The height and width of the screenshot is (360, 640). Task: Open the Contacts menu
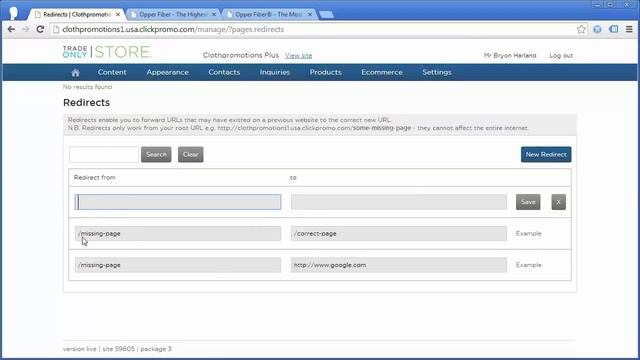224,72
